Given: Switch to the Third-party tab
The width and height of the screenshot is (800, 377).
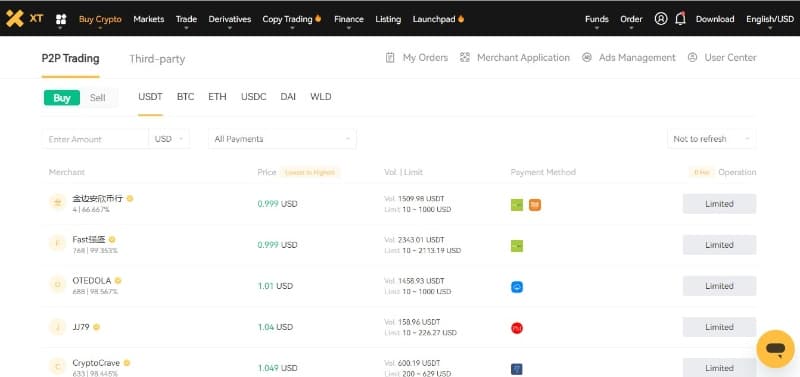Looking at the screenshot, I should [157, 59].
